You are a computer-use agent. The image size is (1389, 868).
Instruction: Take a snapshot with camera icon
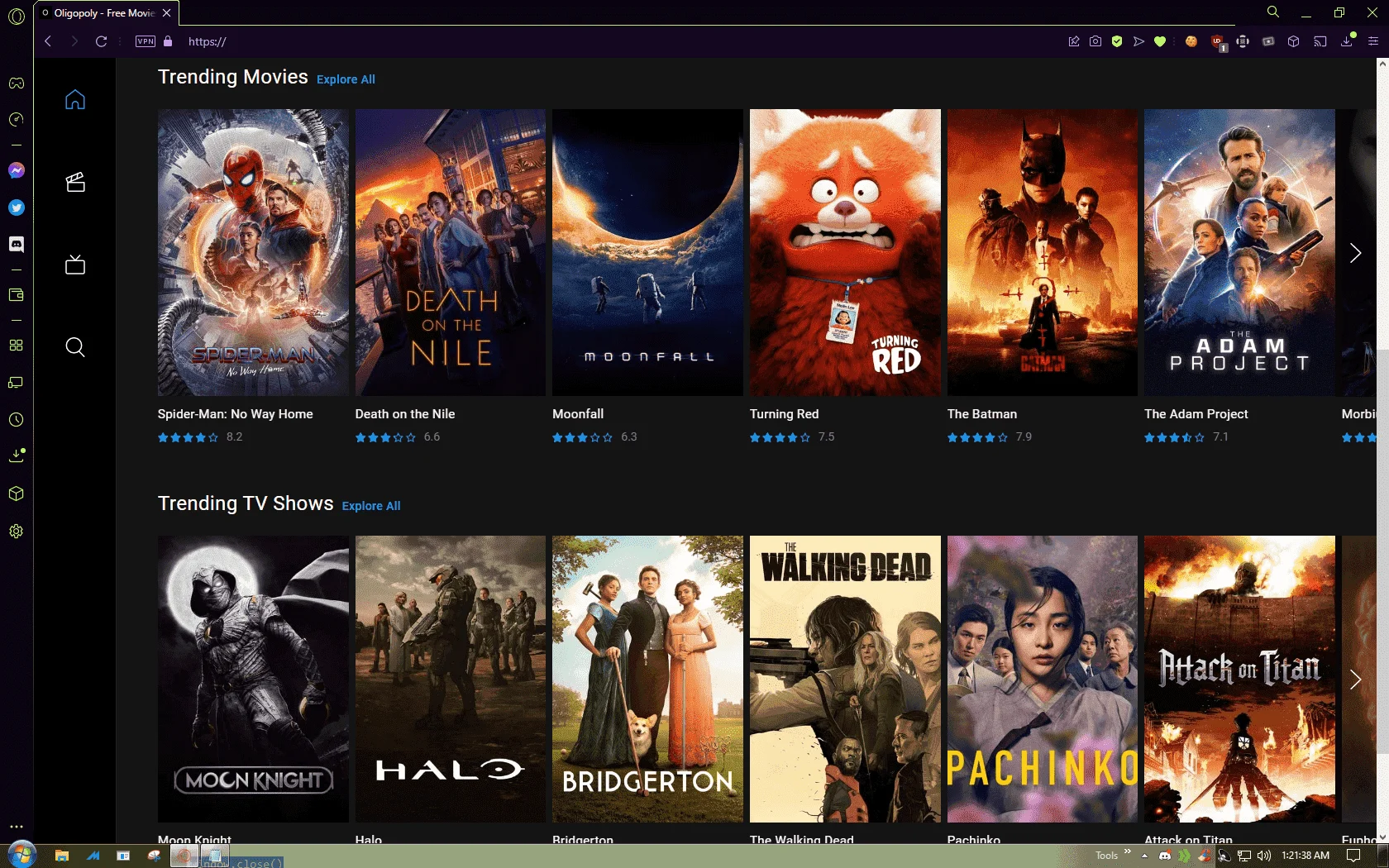click(1095, 41)
